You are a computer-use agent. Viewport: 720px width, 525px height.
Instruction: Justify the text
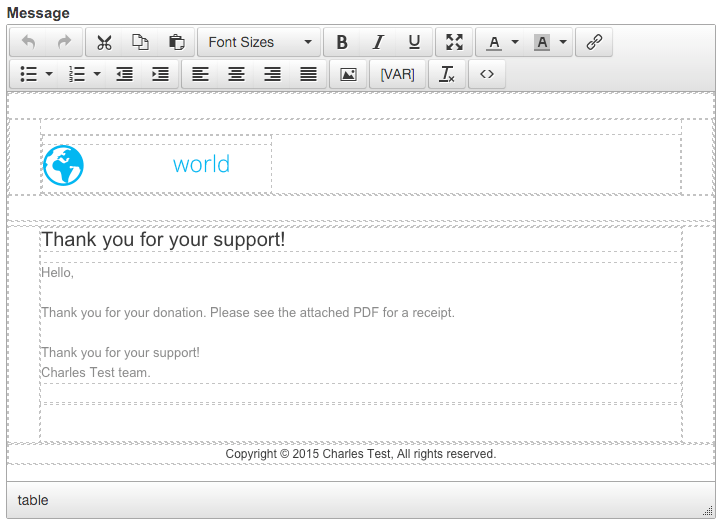pyautogui.click(x=308, y=74)
